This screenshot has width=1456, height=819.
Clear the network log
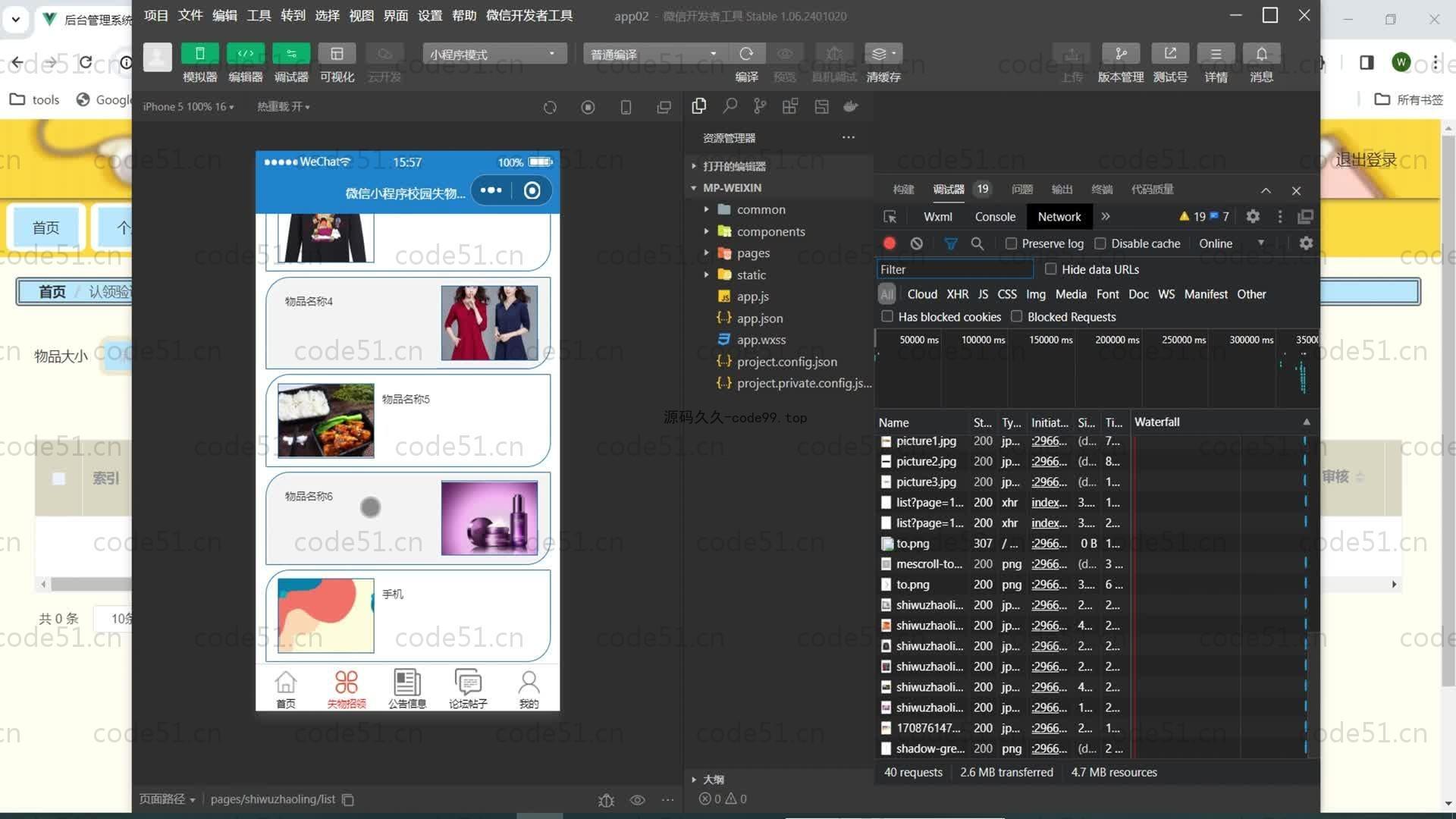pyautogui.click(x=917, y=243)
